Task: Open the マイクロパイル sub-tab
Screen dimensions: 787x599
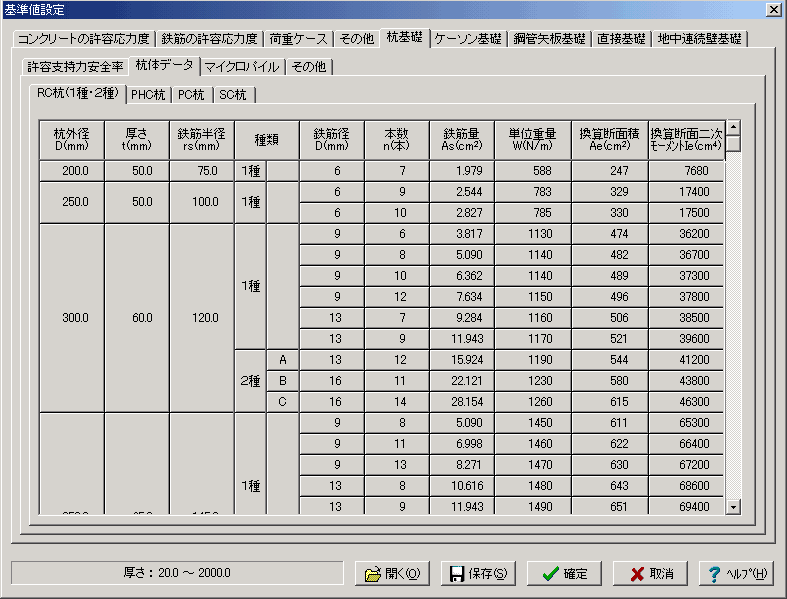Action: tap(242, 67)
